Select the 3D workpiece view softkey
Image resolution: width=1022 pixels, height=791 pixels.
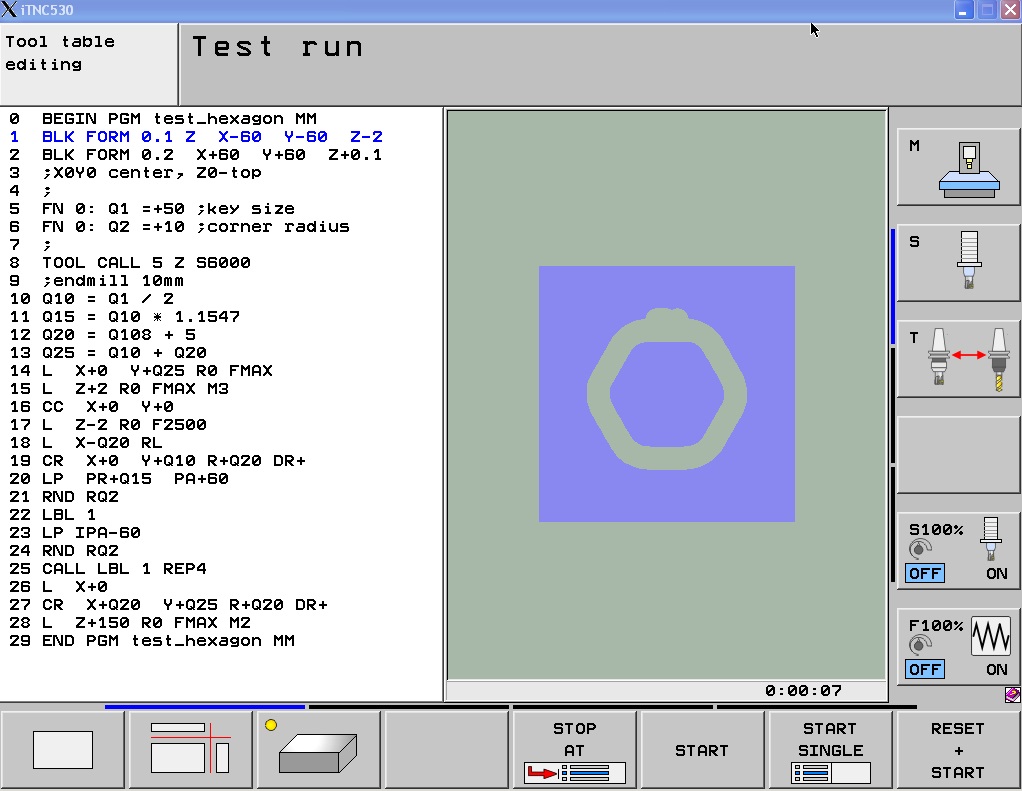tap(319, 751)
